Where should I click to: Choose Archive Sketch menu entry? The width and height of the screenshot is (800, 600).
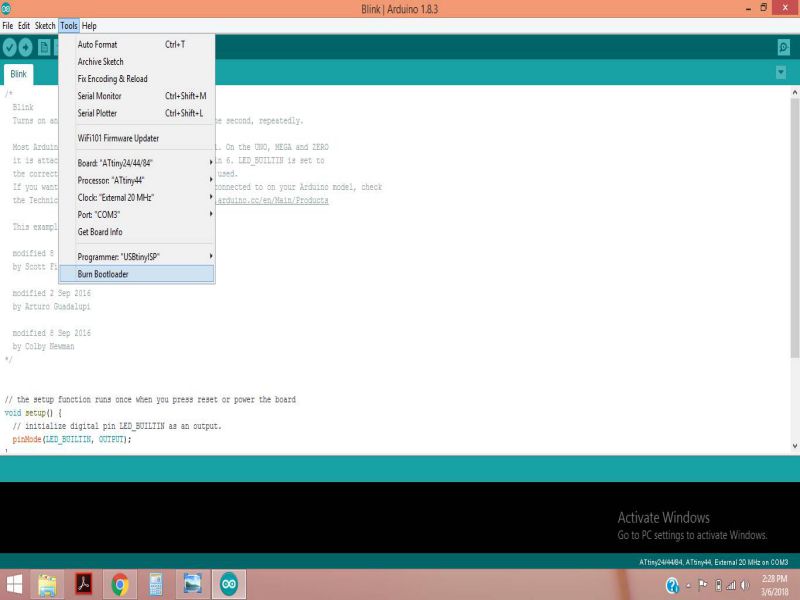(x=137, y=62)
